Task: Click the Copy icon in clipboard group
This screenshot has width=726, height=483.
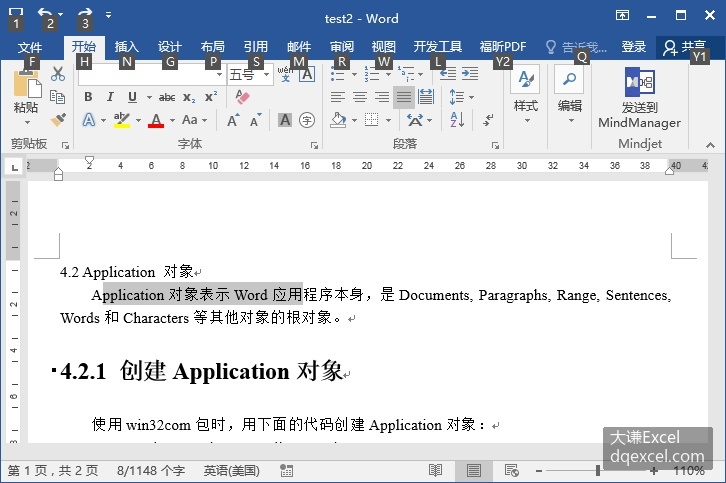Action: 57,97
